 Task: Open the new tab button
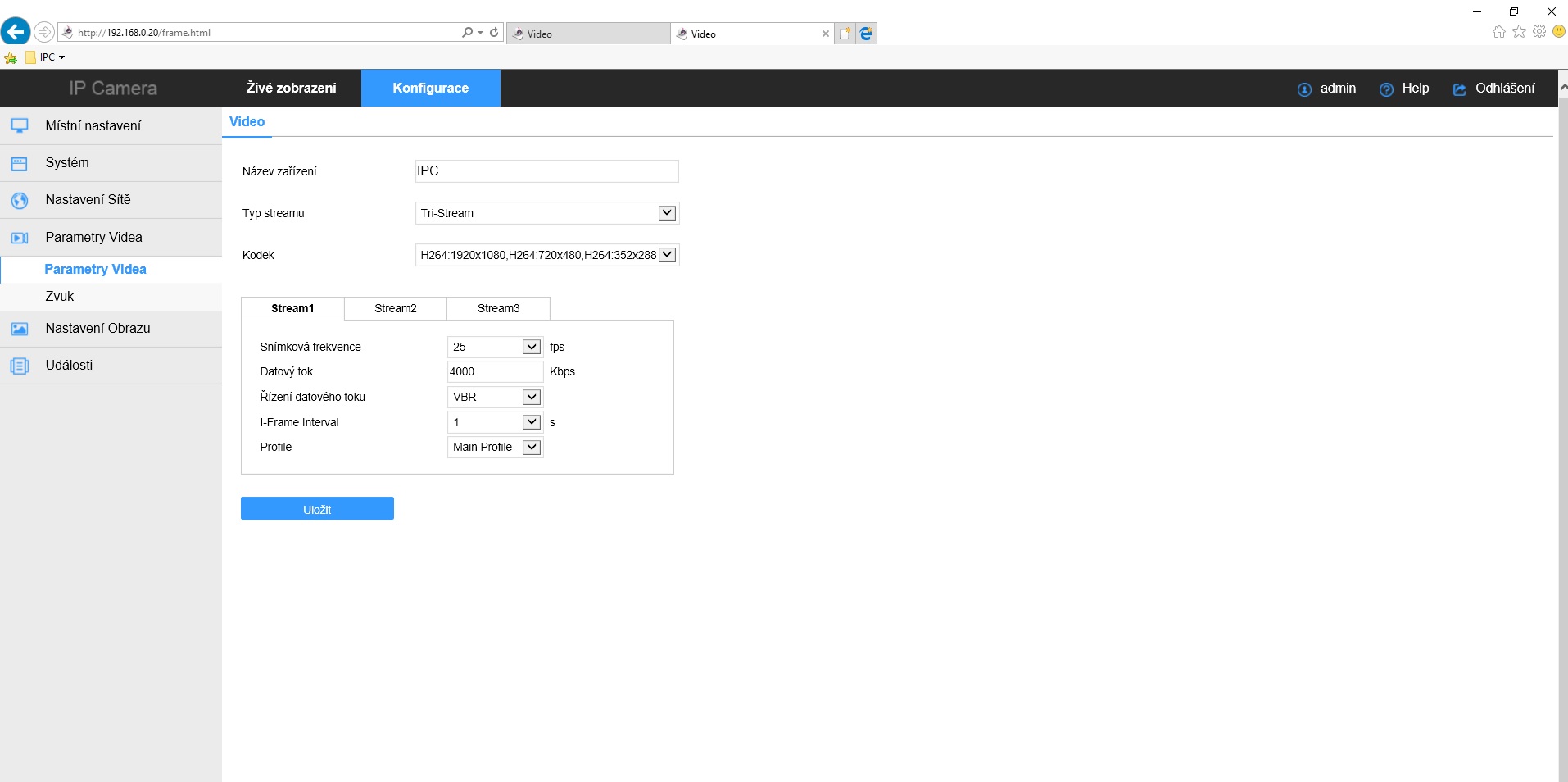(x=845, y=34)
